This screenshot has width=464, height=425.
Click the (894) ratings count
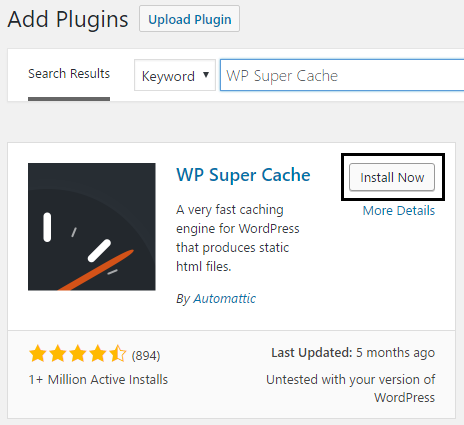pyautogui.click(x=146, y=356)
